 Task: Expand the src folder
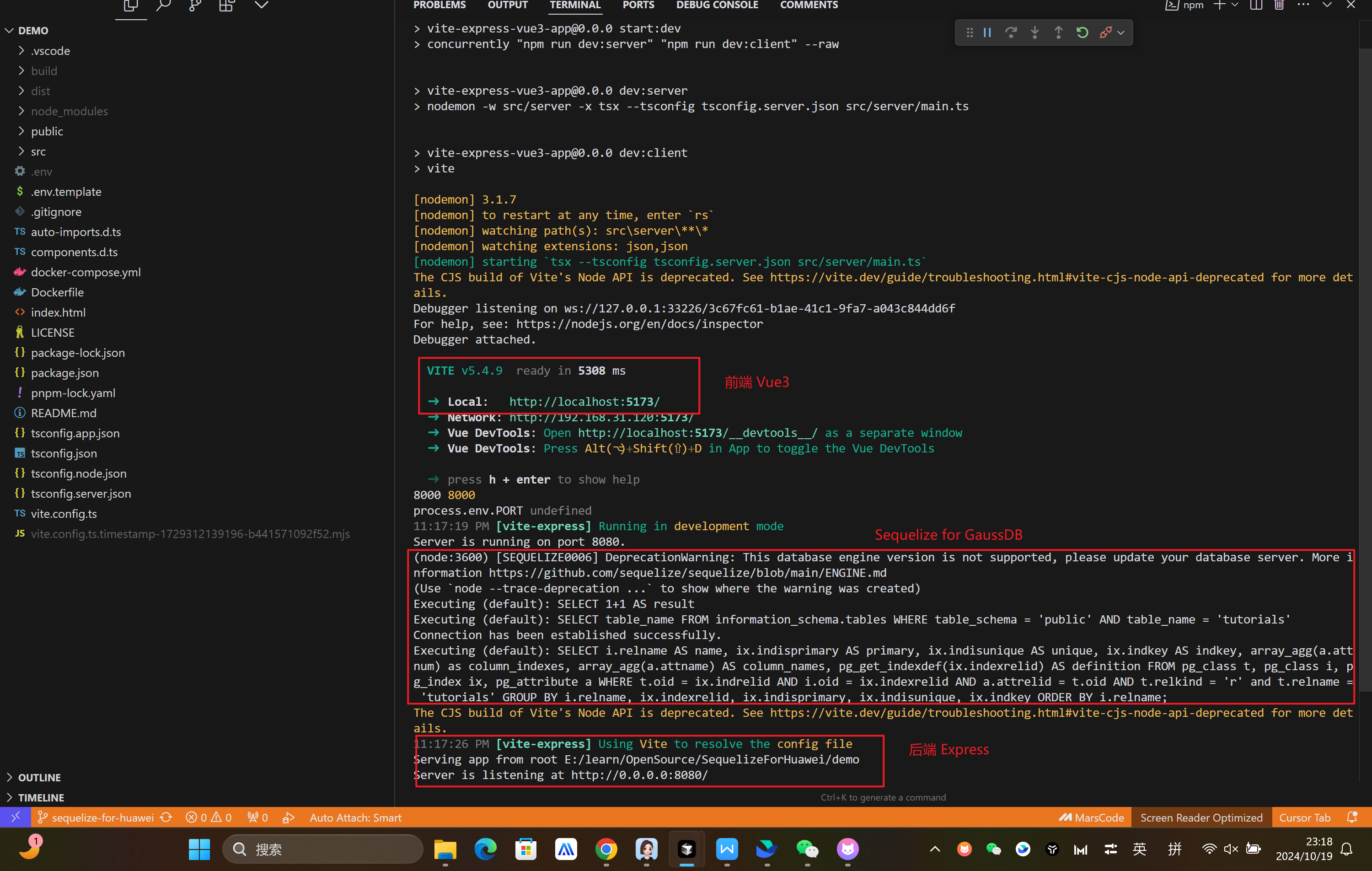pos(38,151)
